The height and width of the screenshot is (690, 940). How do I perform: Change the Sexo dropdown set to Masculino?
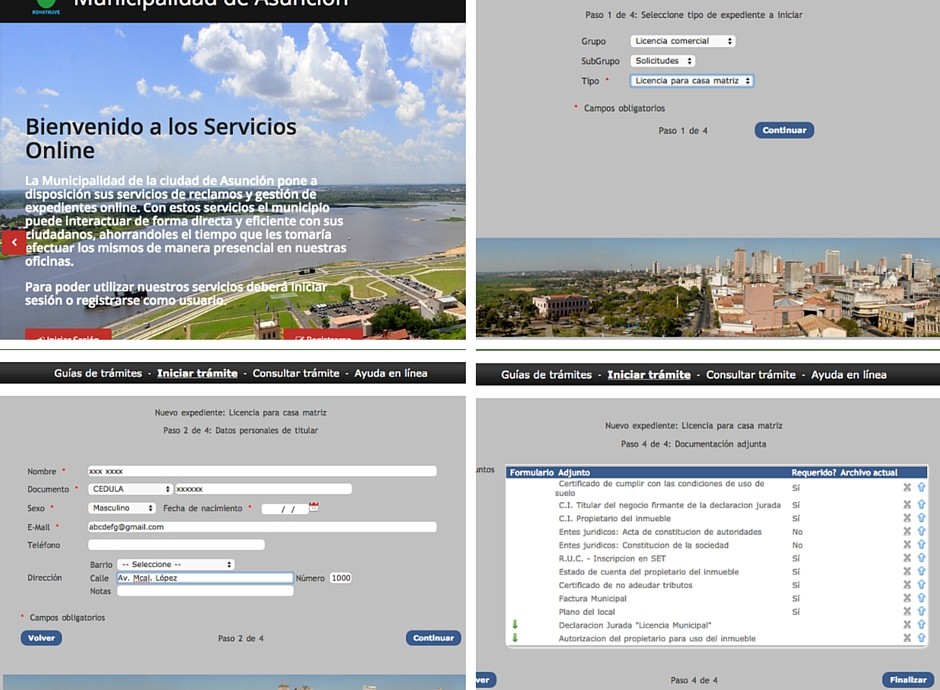click(122, 508)
